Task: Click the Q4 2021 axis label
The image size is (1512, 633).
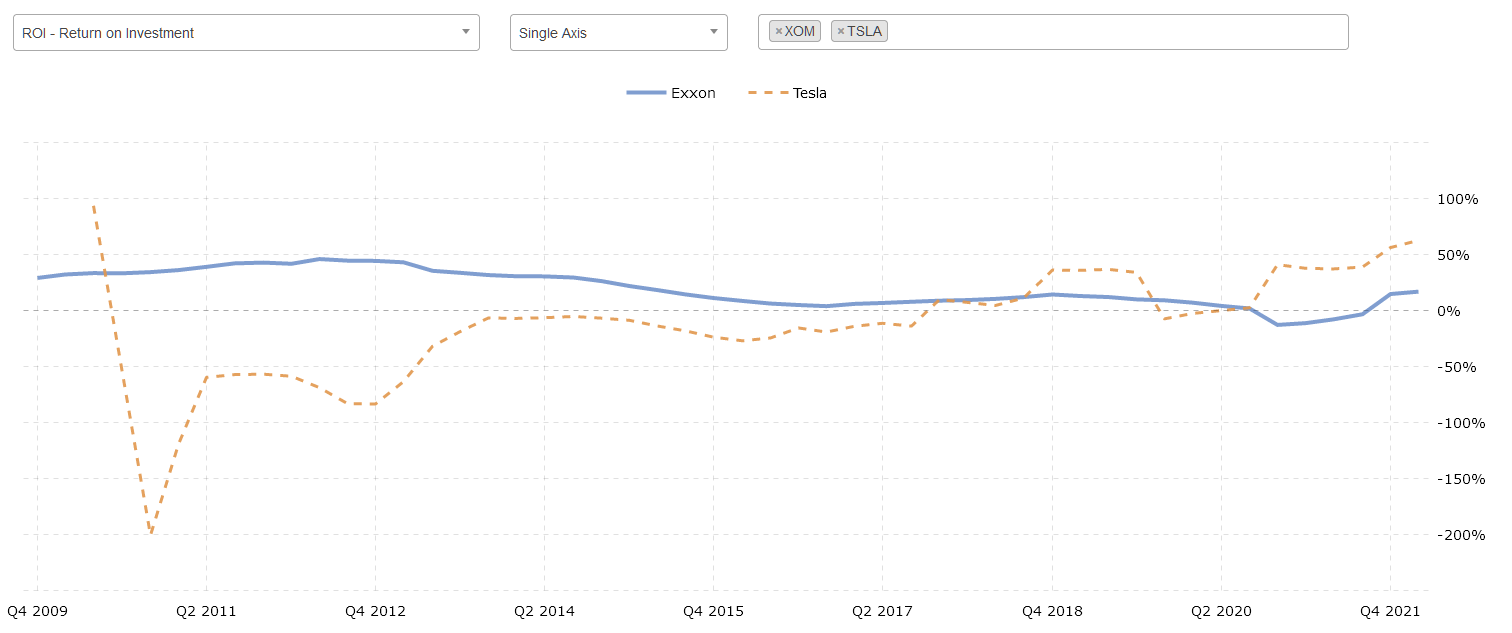Action: pos(1390,611)
